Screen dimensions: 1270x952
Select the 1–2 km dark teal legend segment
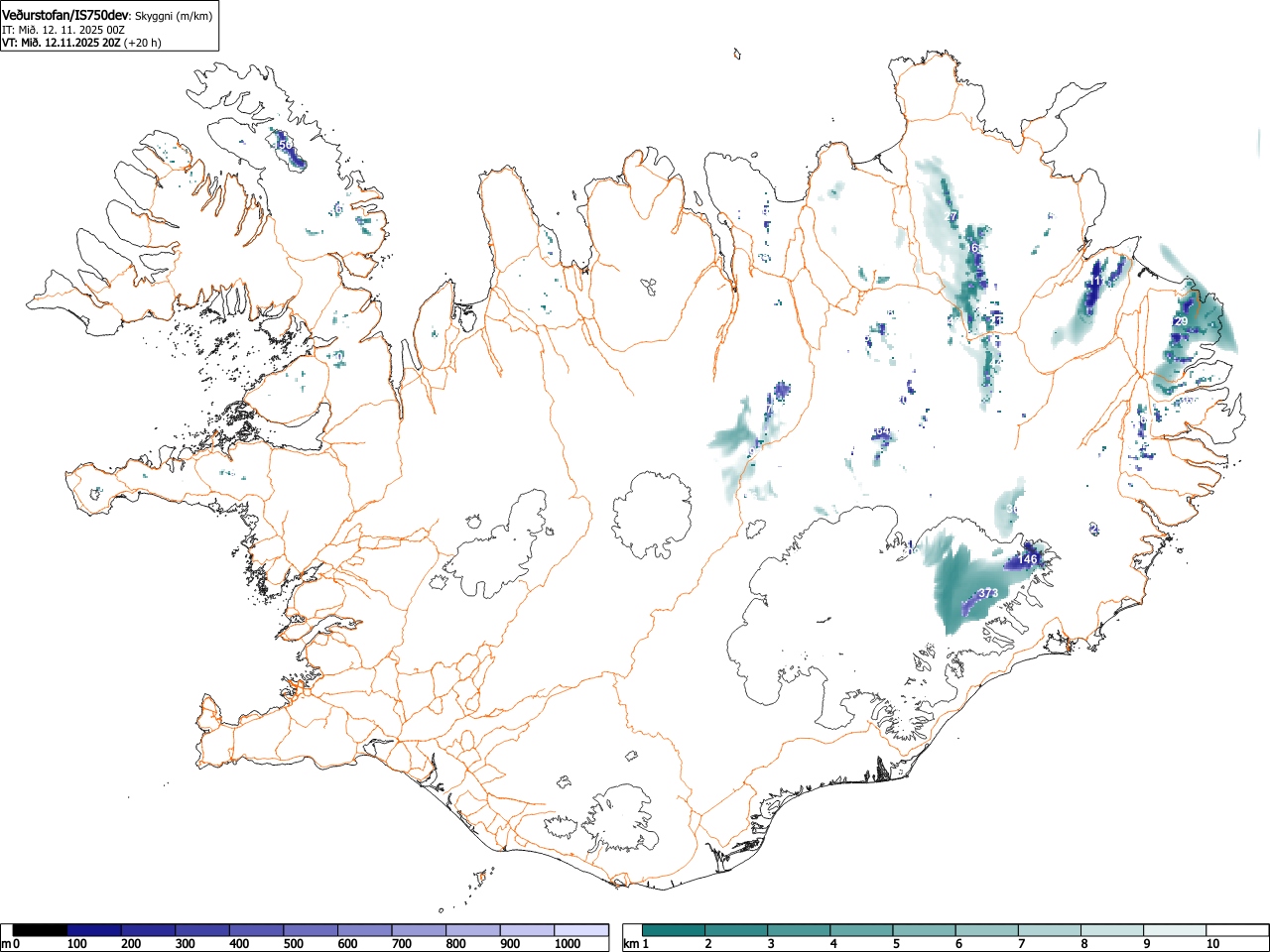pyautogui.click(x=675, y=930)
